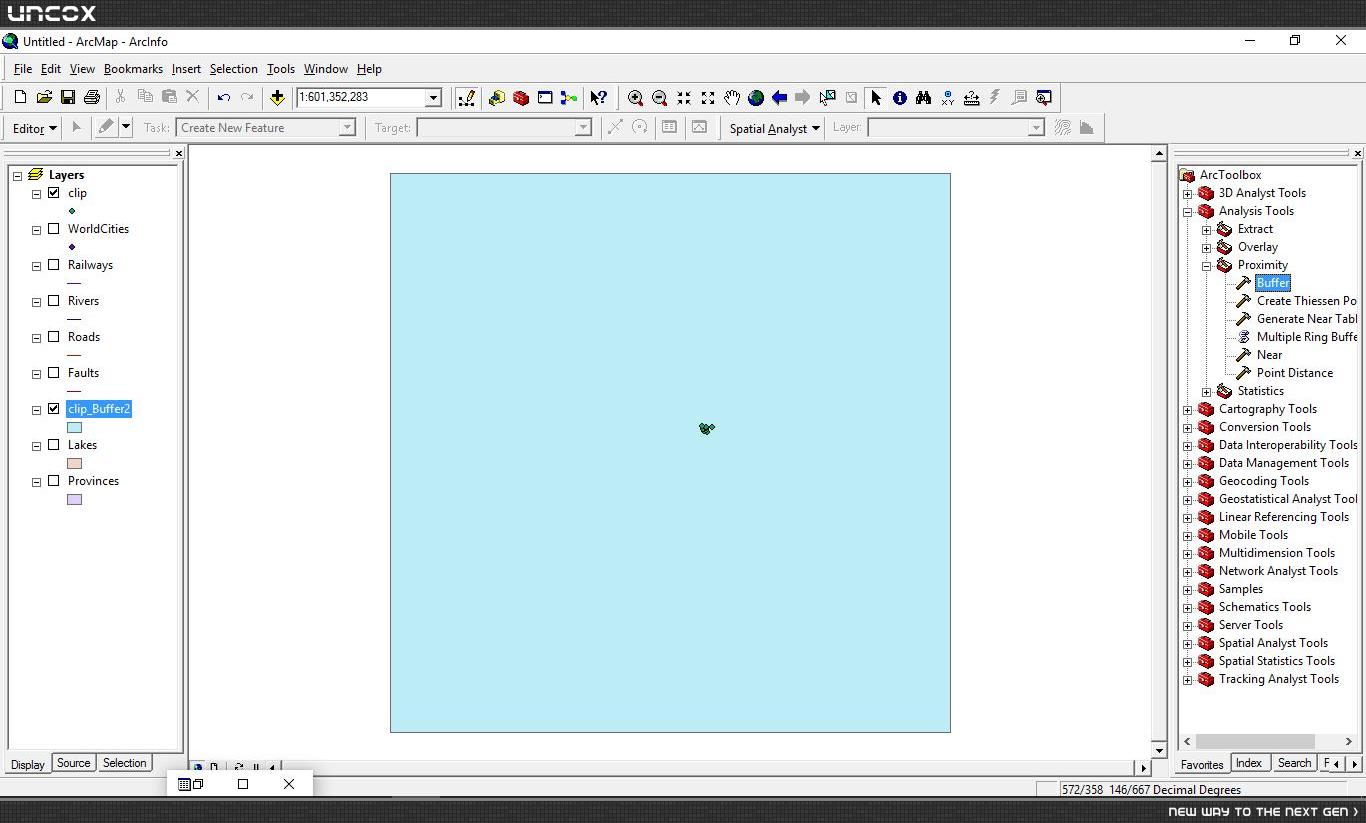Expand the 3D Analyst Tools toolbox
Screen dimensions: 1366x823
pos(1188,193)
